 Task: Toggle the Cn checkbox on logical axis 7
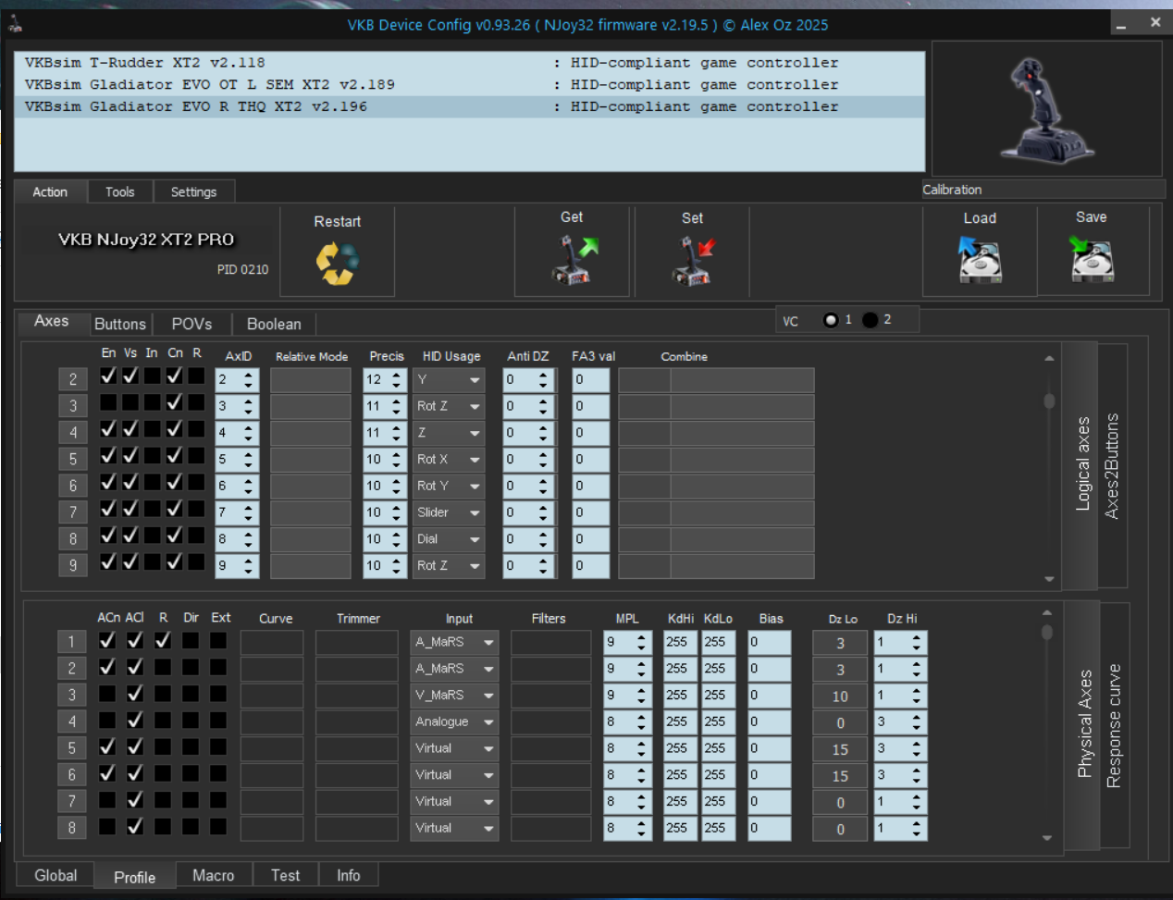point(174,508)
